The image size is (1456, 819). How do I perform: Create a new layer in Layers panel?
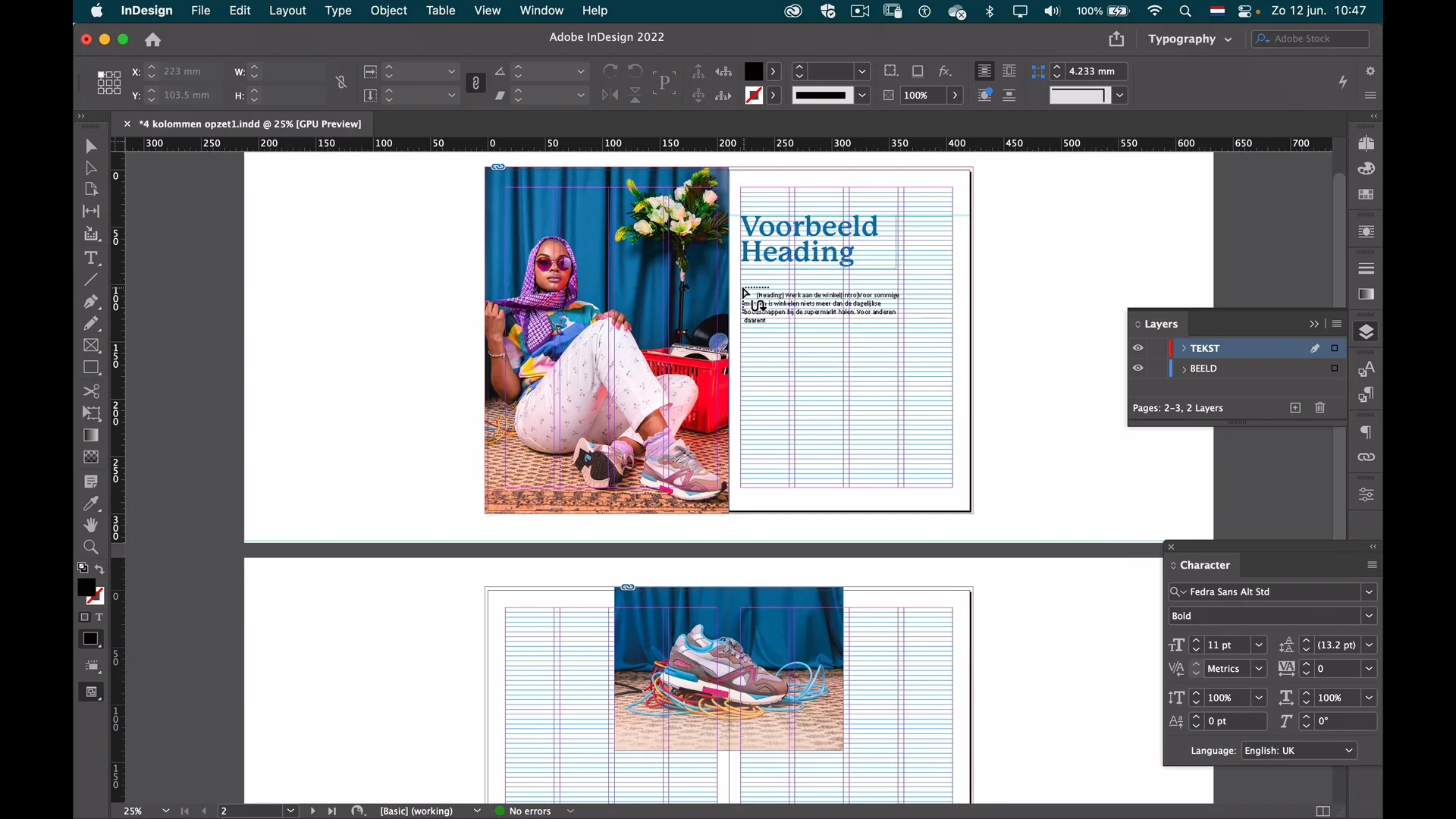pos(1295,408)
